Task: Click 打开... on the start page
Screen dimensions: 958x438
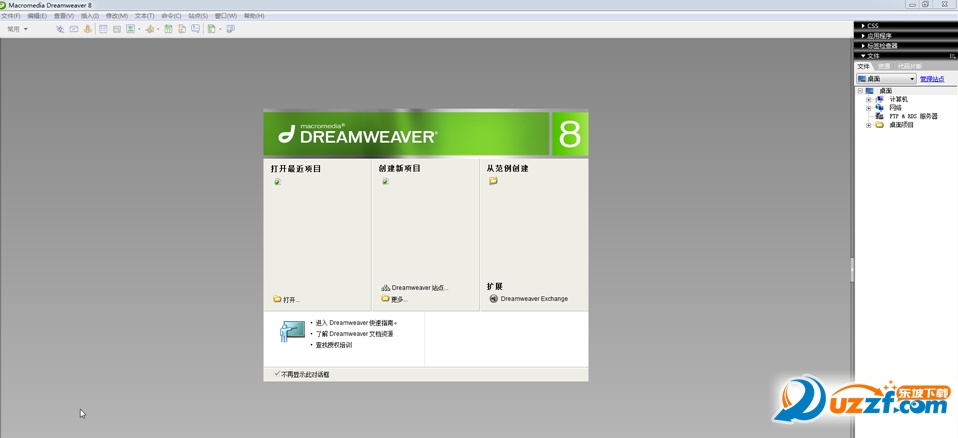Action: [291, 300]
